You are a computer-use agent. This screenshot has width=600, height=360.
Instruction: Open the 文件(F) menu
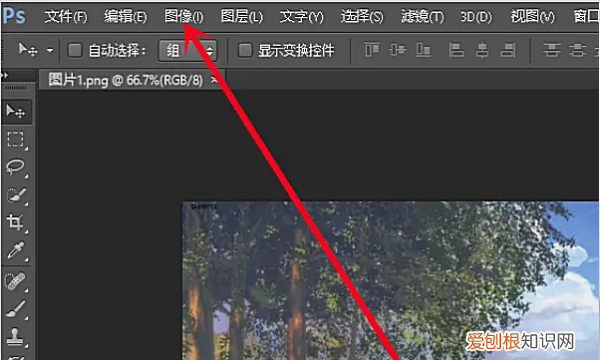[66, 16]
